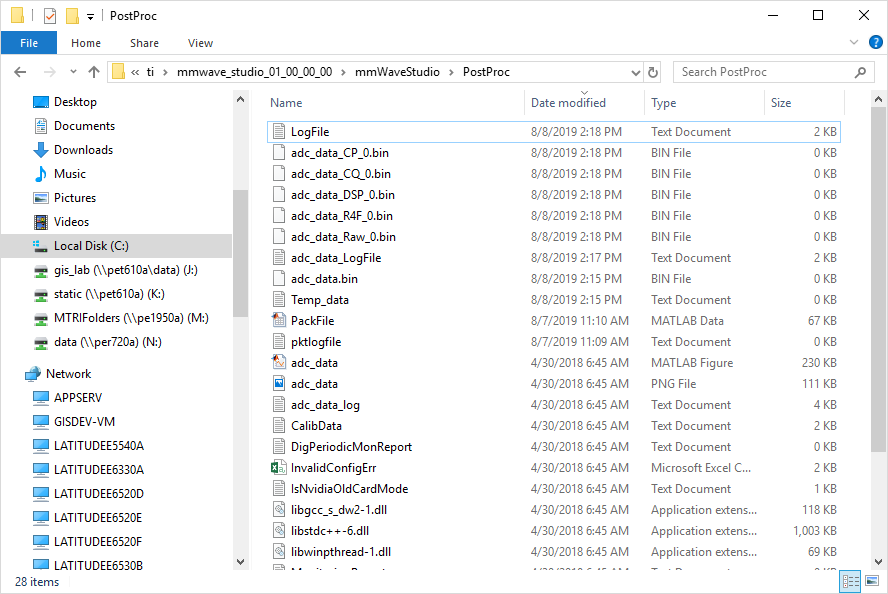
Task: Click the search magnifier icon
Action: [860, 72]
